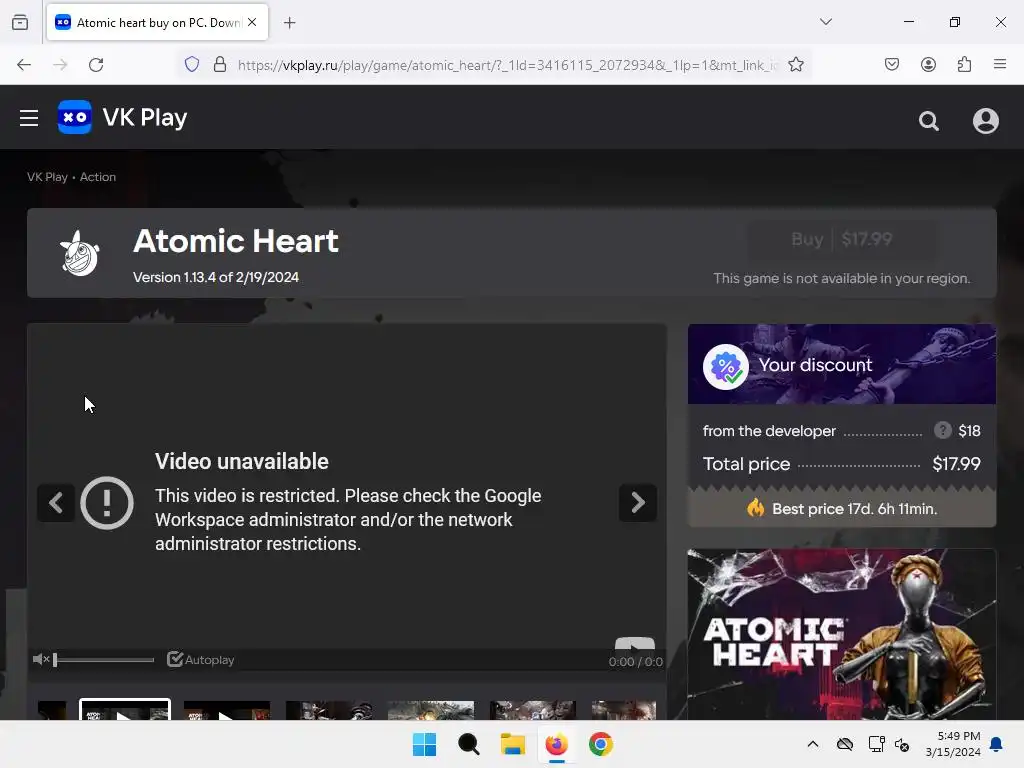
Task: Click the Buy $17.99 button
Action: 842,240
